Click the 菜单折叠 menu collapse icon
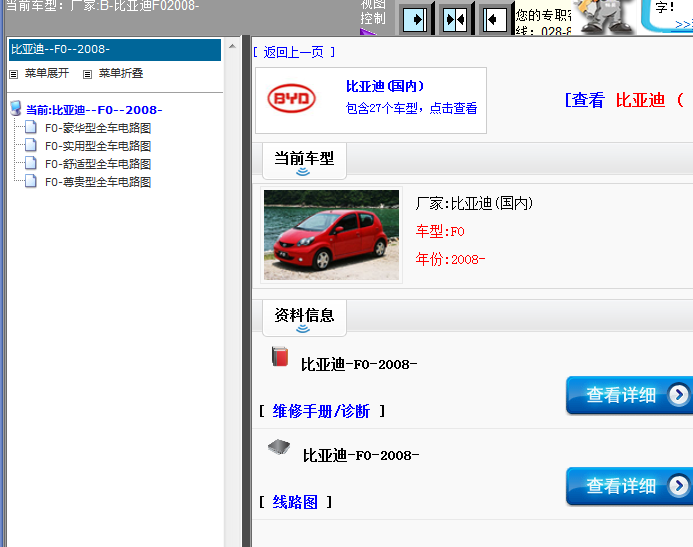This screenshot has height=547, width=693. (88, 74)
